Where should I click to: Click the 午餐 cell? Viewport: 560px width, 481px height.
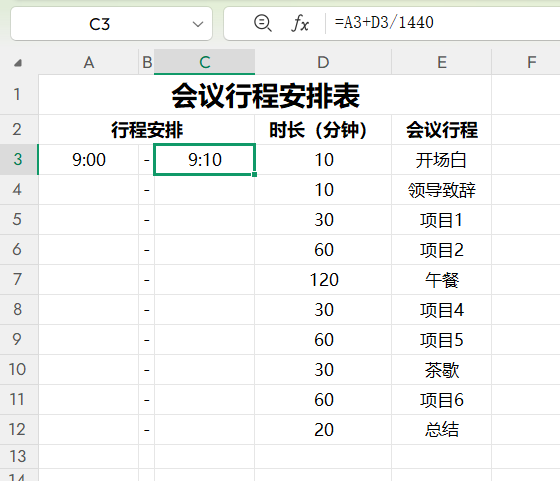tap(441, 280)
